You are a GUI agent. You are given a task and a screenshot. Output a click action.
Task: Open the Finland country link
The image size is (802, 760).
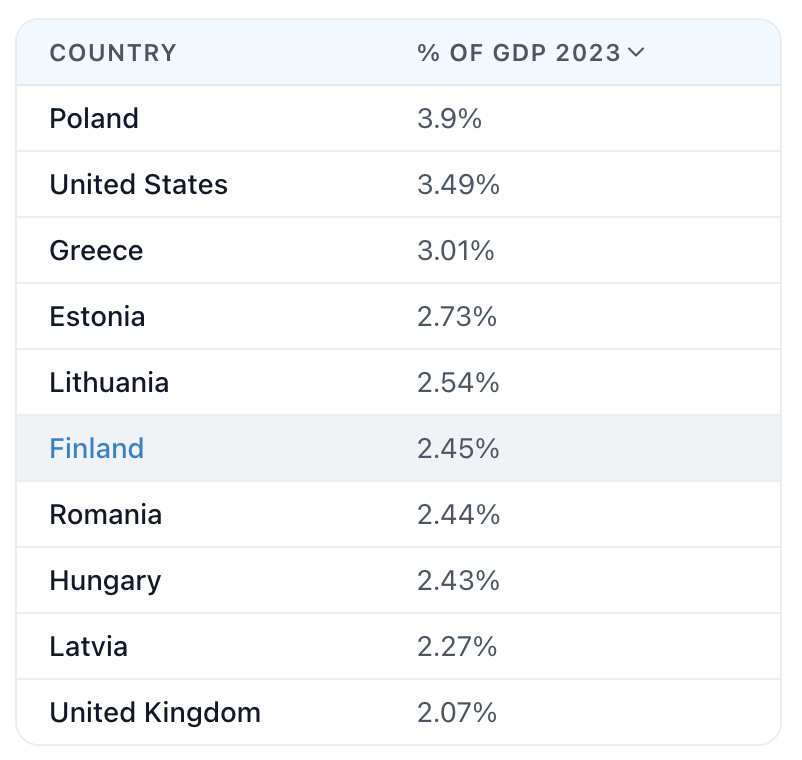[x=97, y=448]
